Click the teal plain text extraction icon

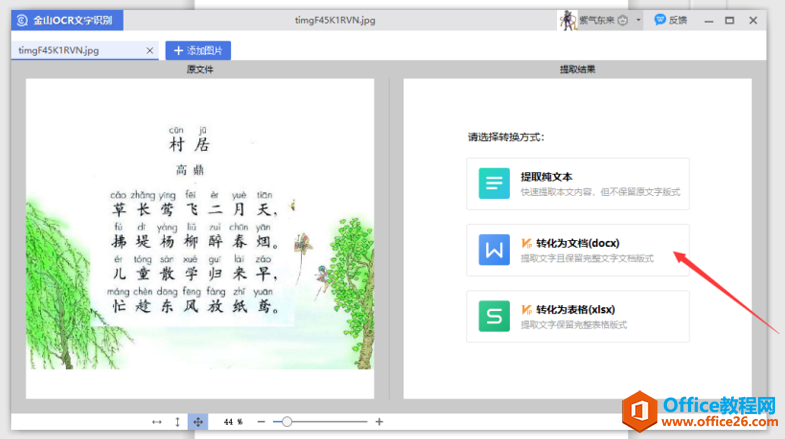coord(494,183)
